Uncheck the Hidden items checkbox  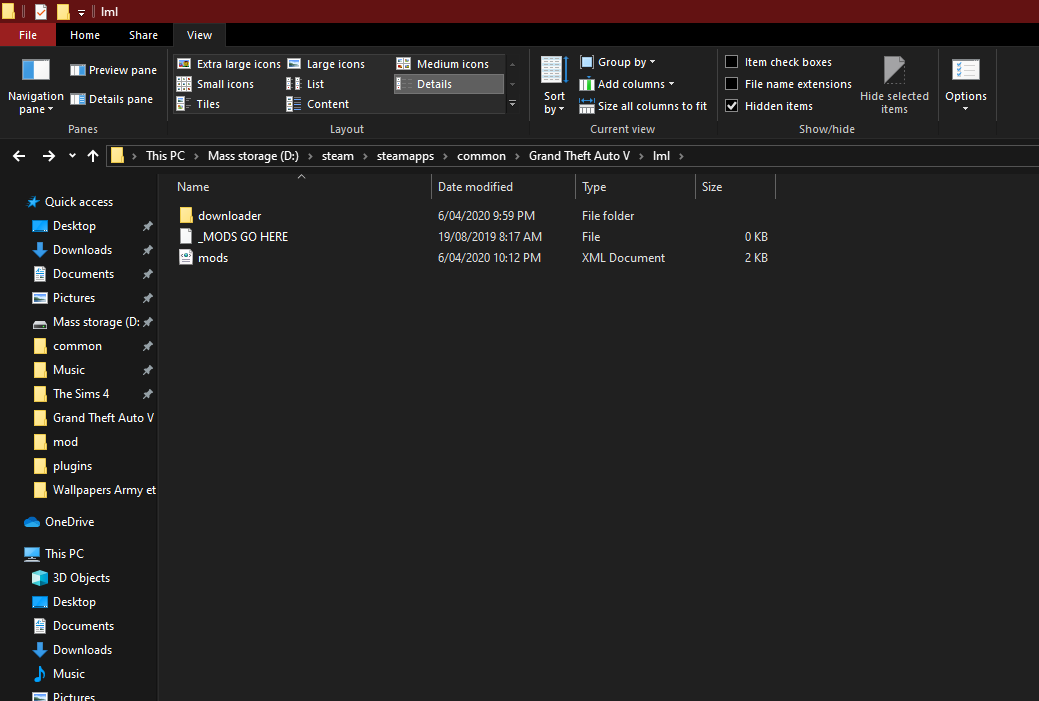[732, 105]
